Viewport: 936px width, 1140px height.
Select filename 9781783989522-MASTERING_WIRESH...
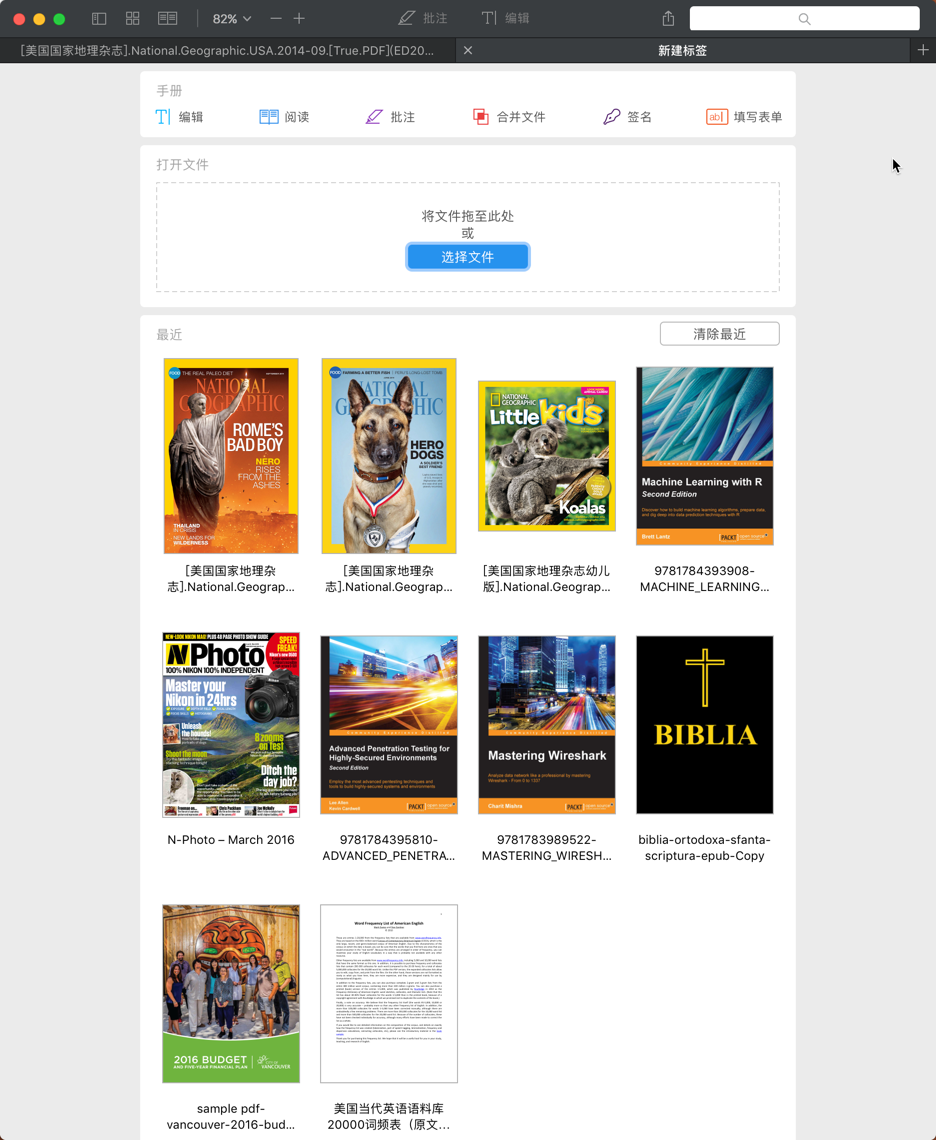pos(547,848)
